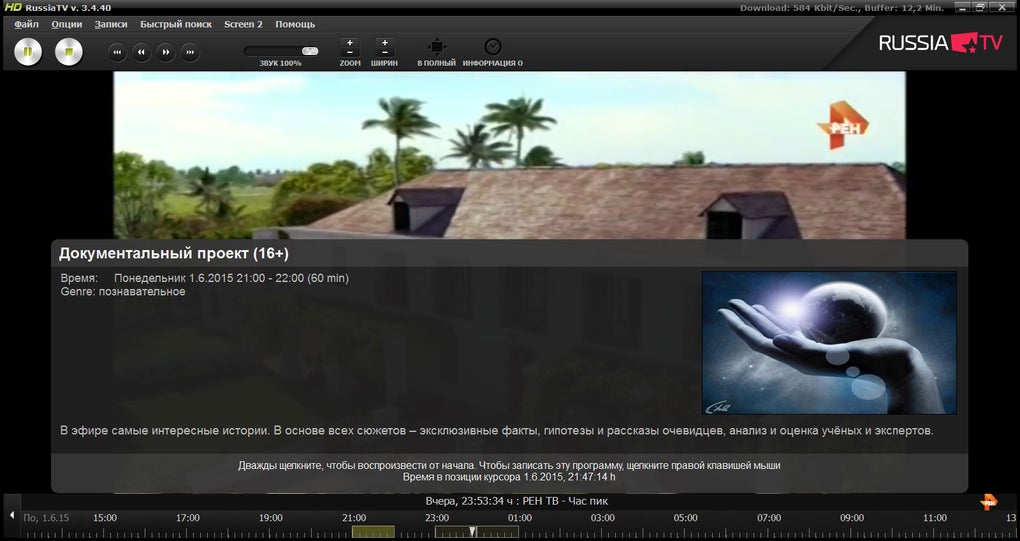Open the Опции menu
Viewport: 1020px width, 541px height.
click(x=67, y=24)
